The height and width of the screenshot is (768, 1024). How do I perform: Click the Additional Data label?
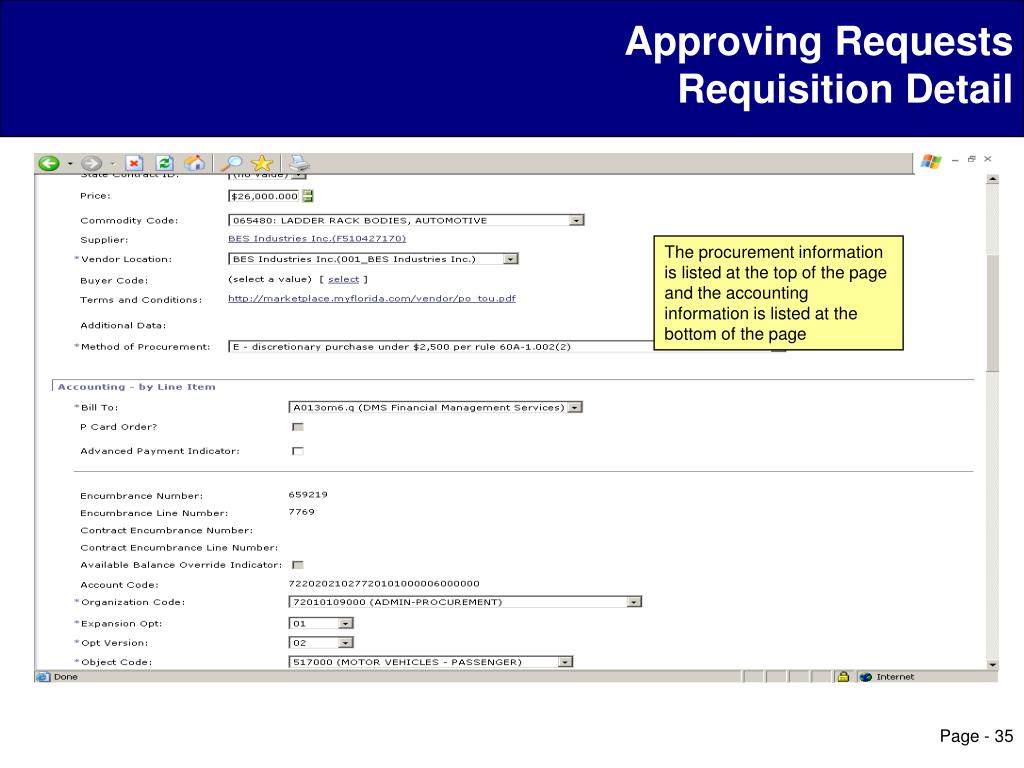pos(123,325)
